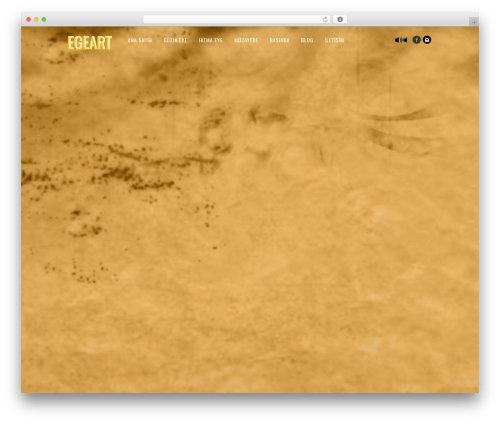Go to the Müzayede page

point(246,40)
